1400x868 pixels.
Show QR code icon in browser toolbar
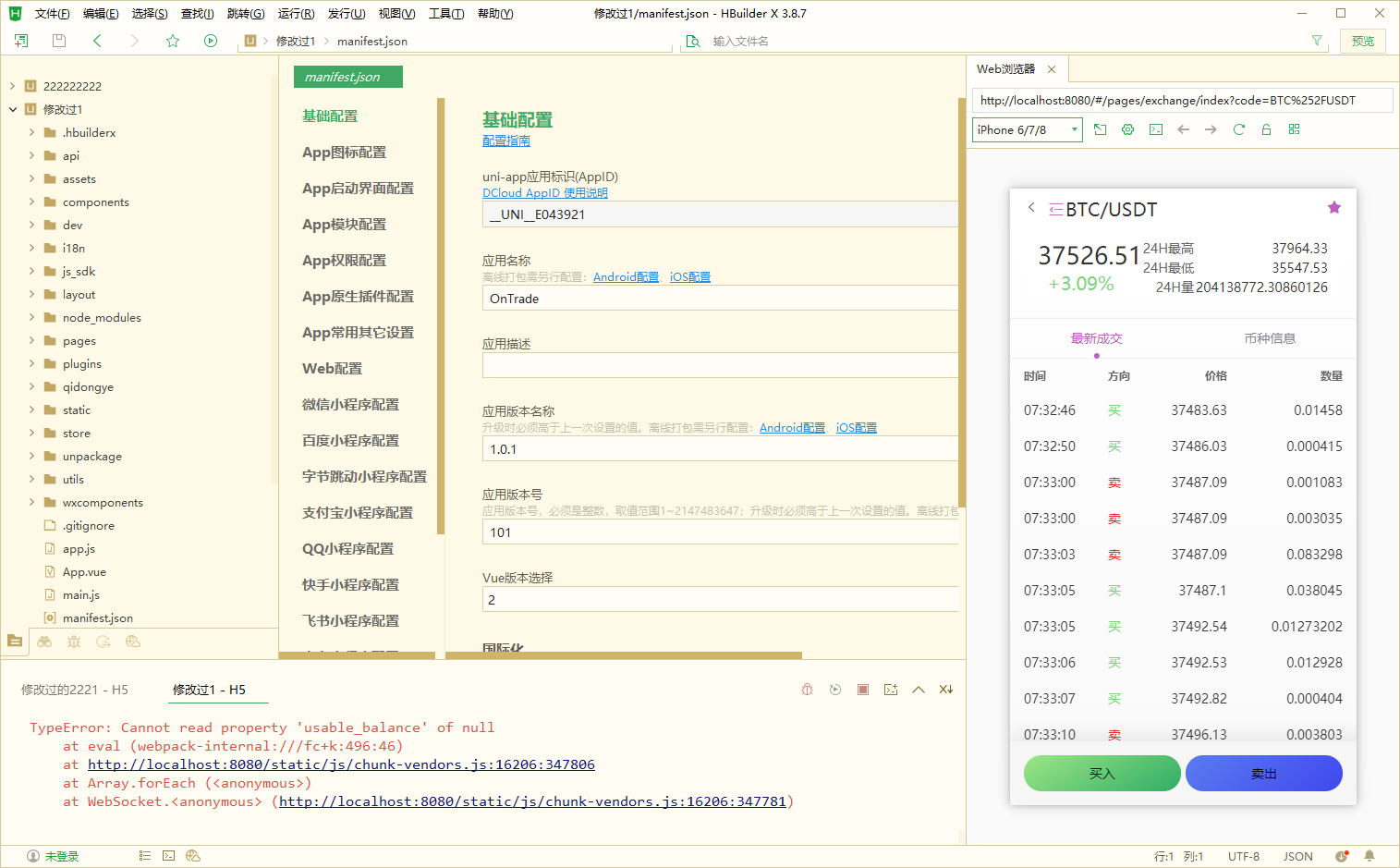tap(1294, 129)
